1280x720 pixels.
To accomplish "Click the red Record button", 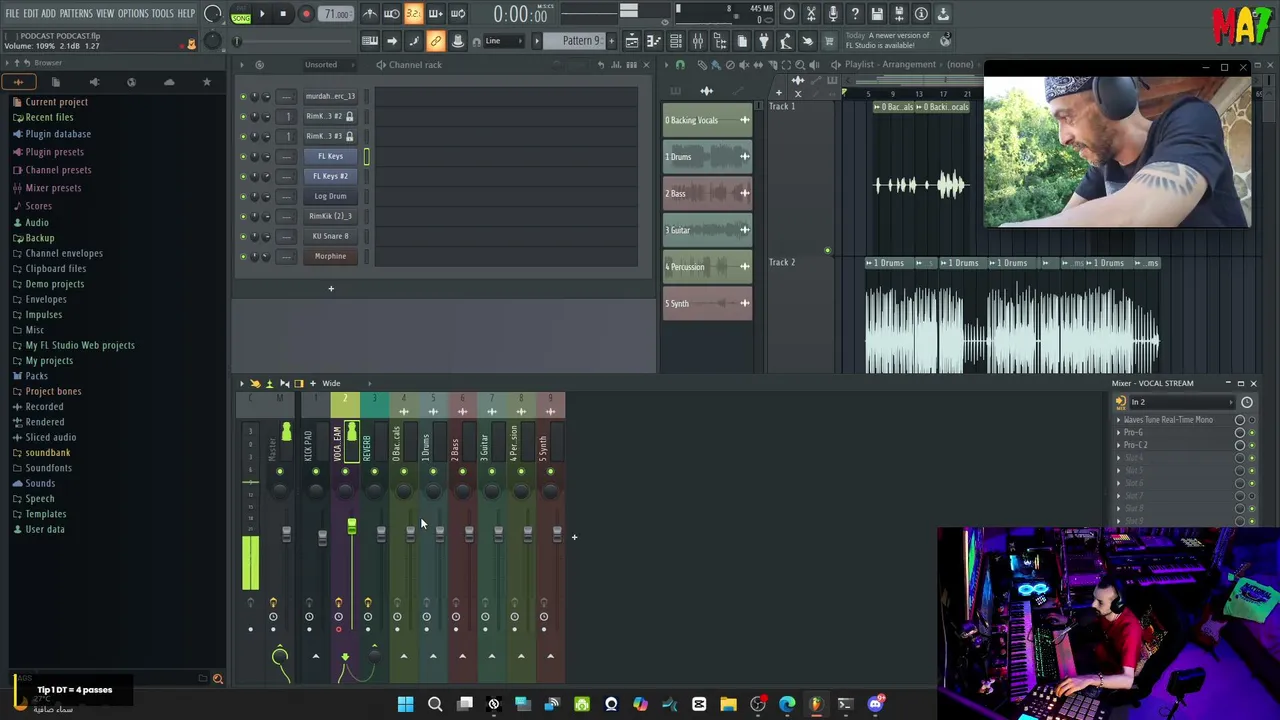I will 306,14.
